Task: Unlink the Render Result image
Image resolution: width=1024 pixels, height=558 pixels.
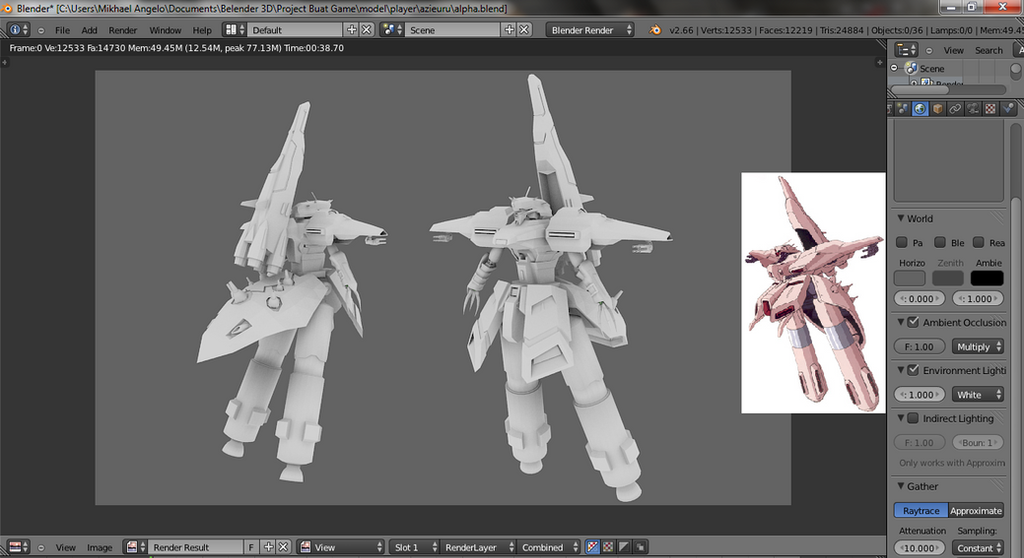Action: [283, 547]
